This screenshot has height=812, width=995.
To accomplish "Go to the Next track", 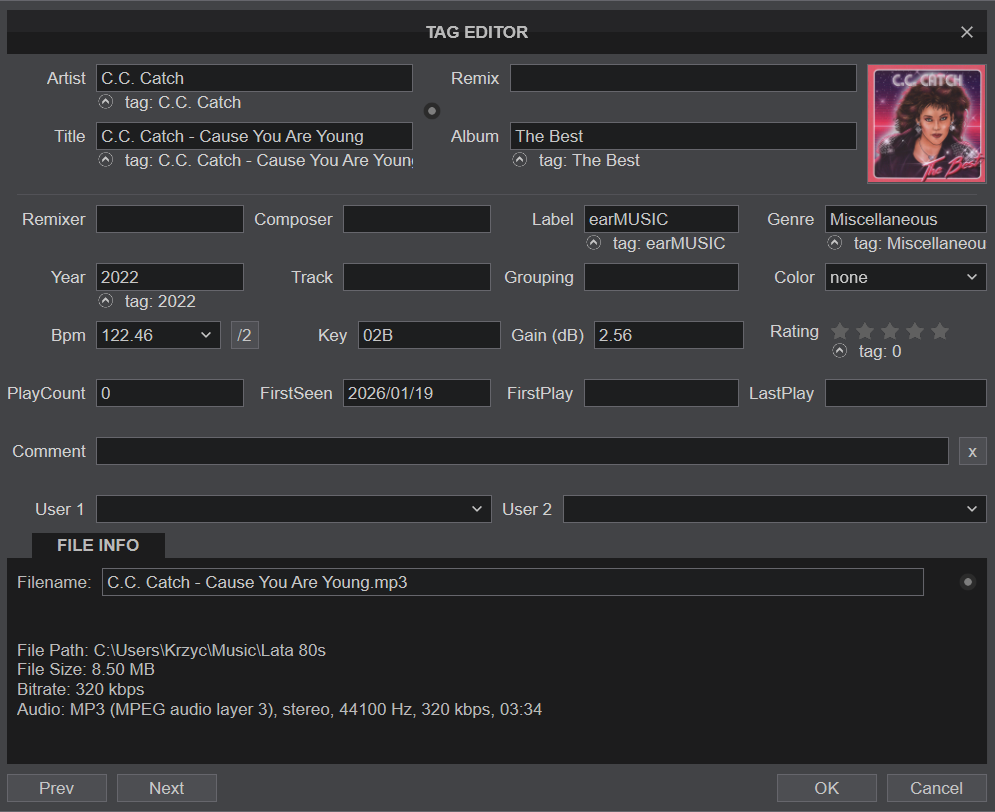I will [166, 788].
